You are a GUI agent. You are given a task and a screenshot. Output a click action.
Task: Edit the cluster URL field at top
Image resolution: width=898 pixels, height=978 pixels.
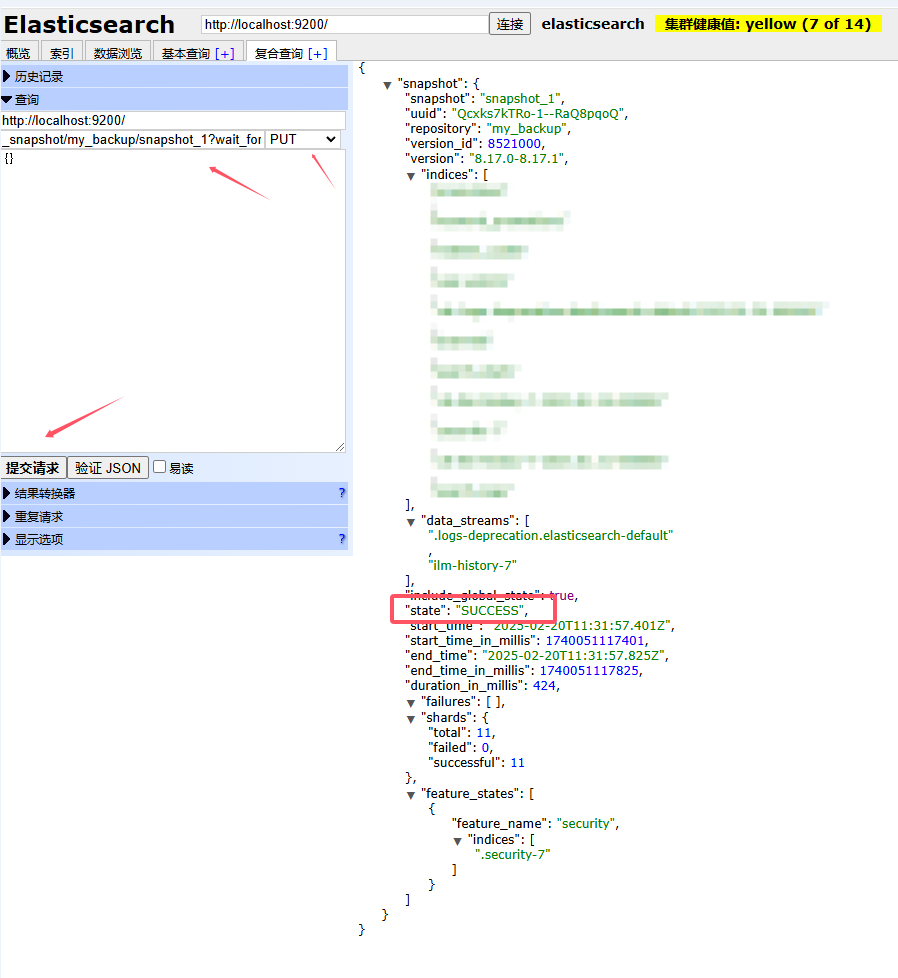[x=345, y=24]
